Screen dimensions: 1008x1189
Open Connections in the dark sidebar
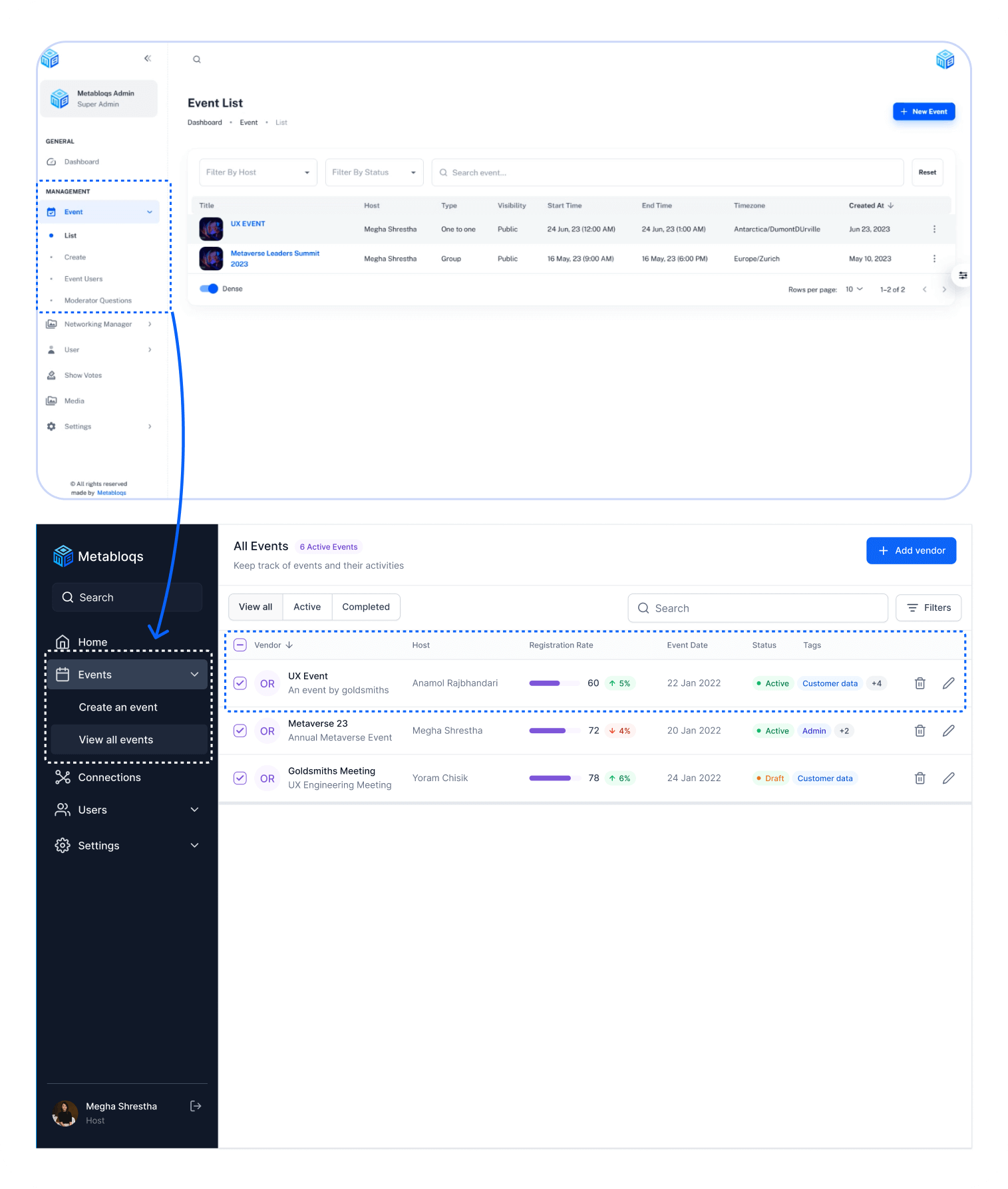[x=109, y=777]
